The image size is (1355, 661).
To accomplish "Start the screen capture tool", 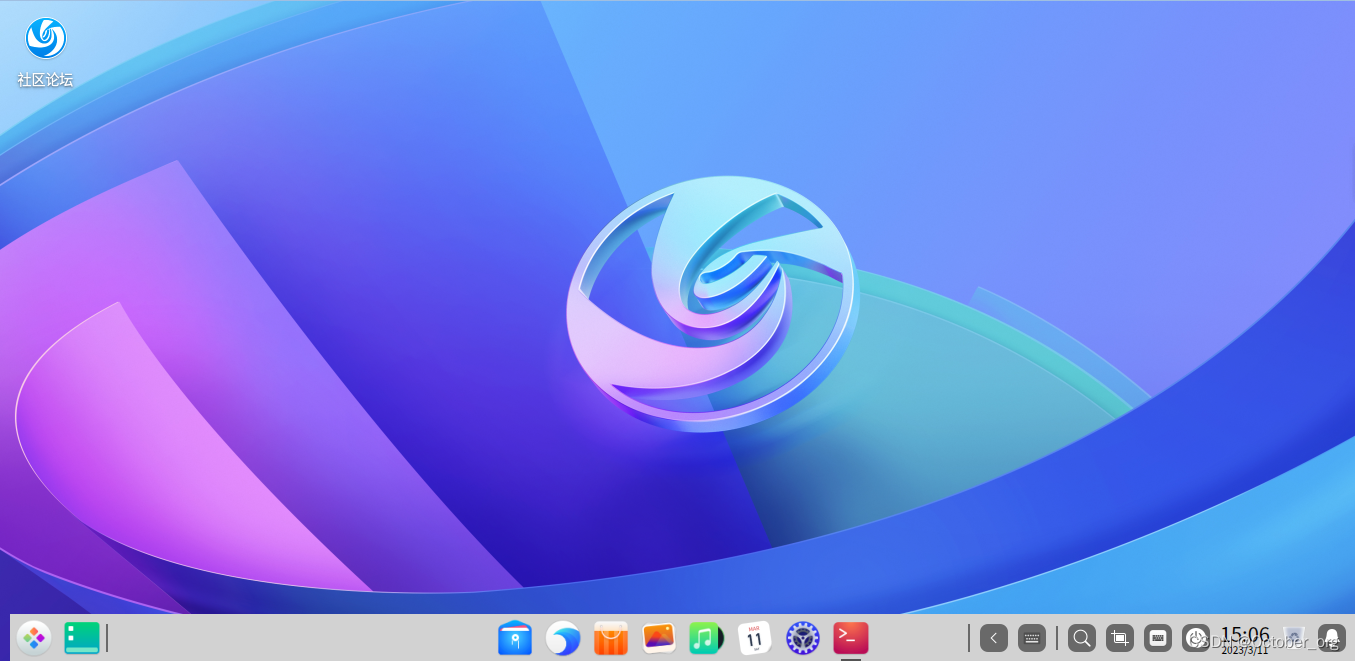I will [1119, 637].
